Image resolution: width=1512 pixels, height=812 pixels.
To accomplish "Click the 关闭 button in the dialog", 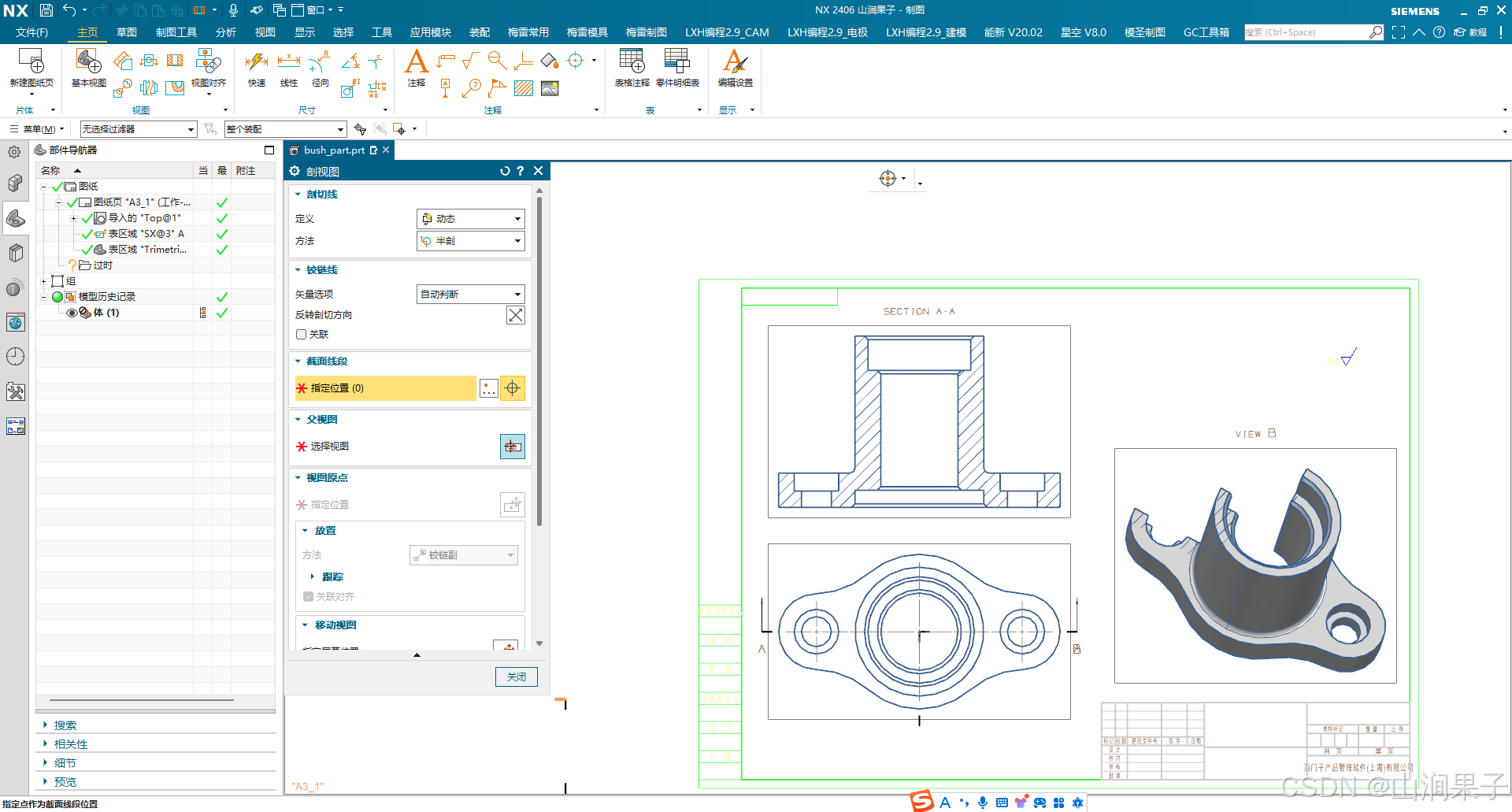I will (517, 677).
